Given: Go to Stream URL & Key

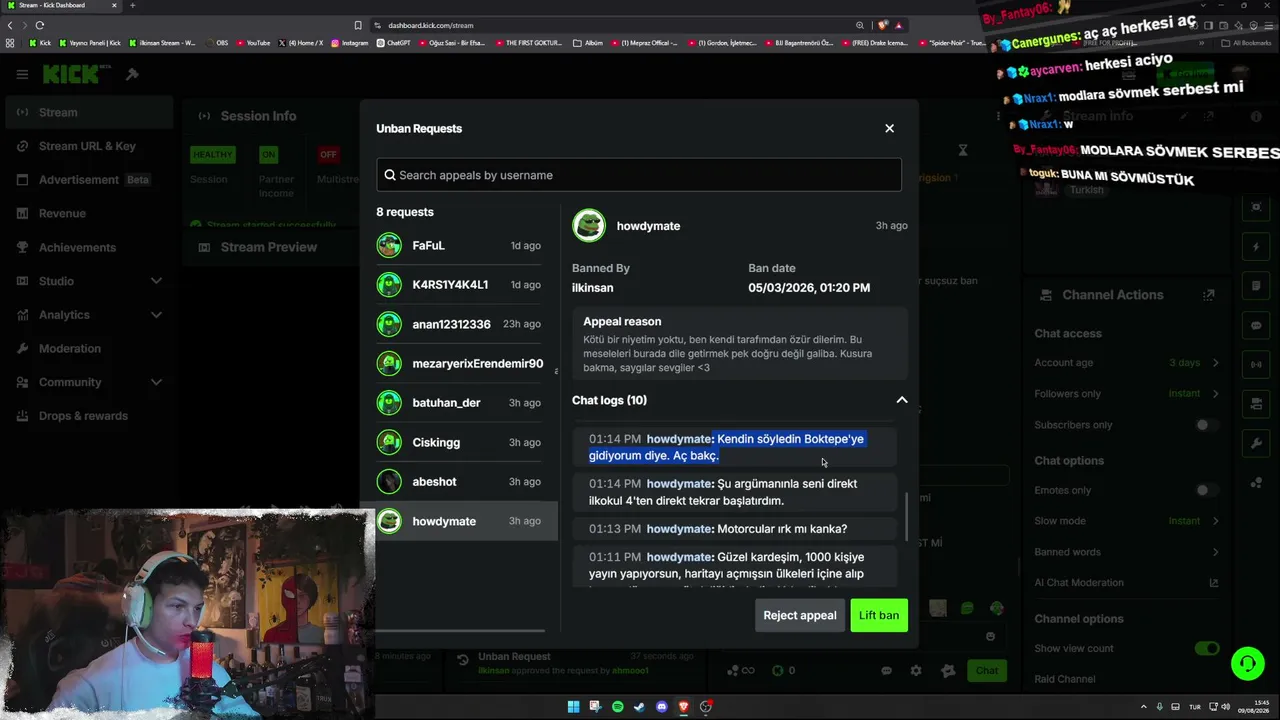Looking at the screenshot, I should coord(87,146).
